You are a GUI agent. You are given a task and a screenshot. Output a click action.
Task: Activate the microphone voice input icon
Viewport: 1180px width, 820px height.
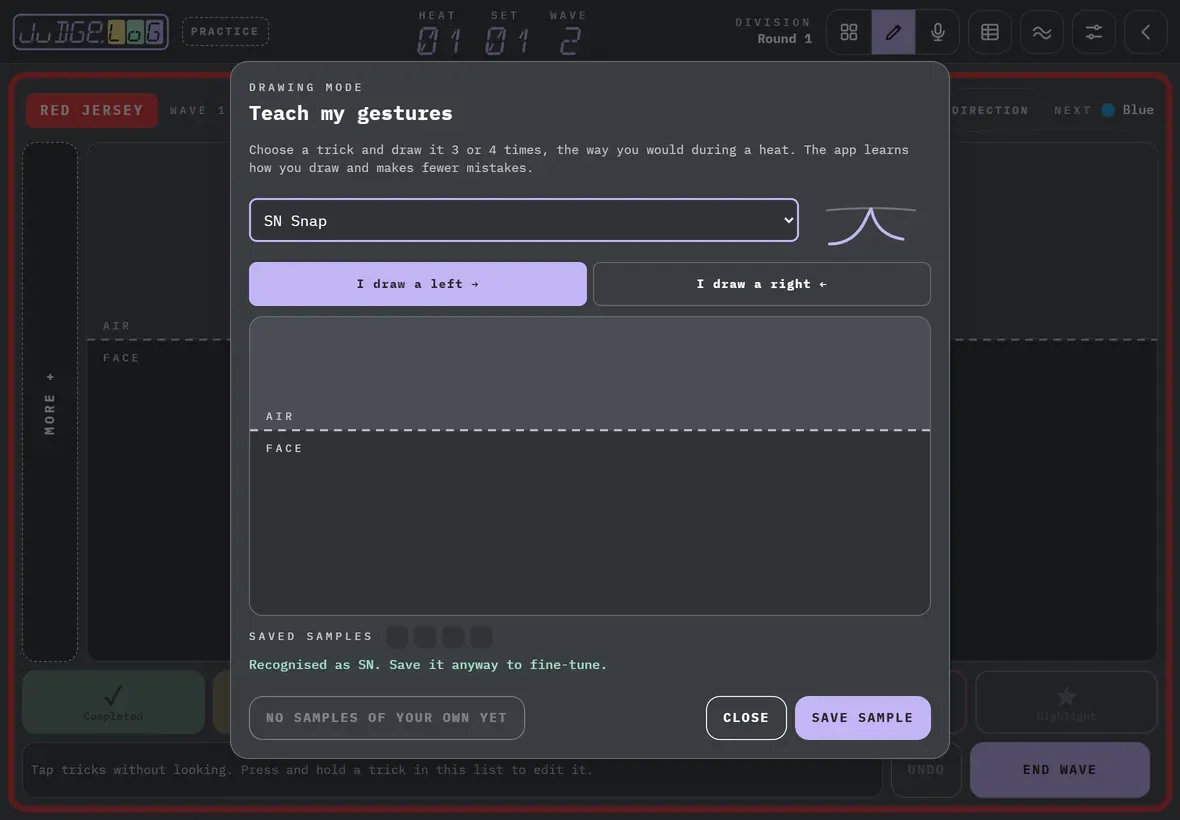938,32
